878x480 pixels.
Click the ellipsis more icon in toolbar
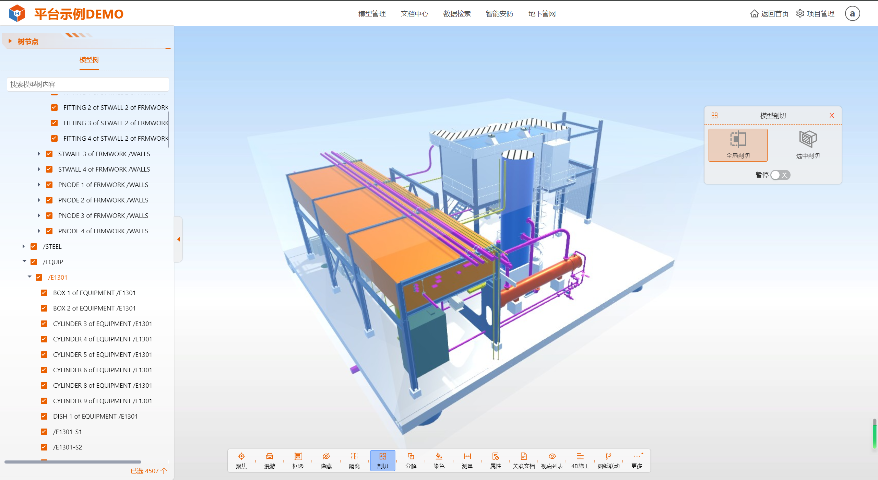click(637, 459)
